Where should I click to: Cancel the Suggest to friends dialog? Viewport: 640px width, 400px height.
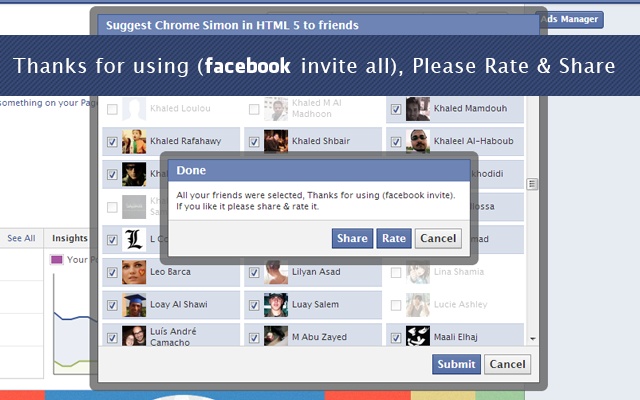(507, 364)
